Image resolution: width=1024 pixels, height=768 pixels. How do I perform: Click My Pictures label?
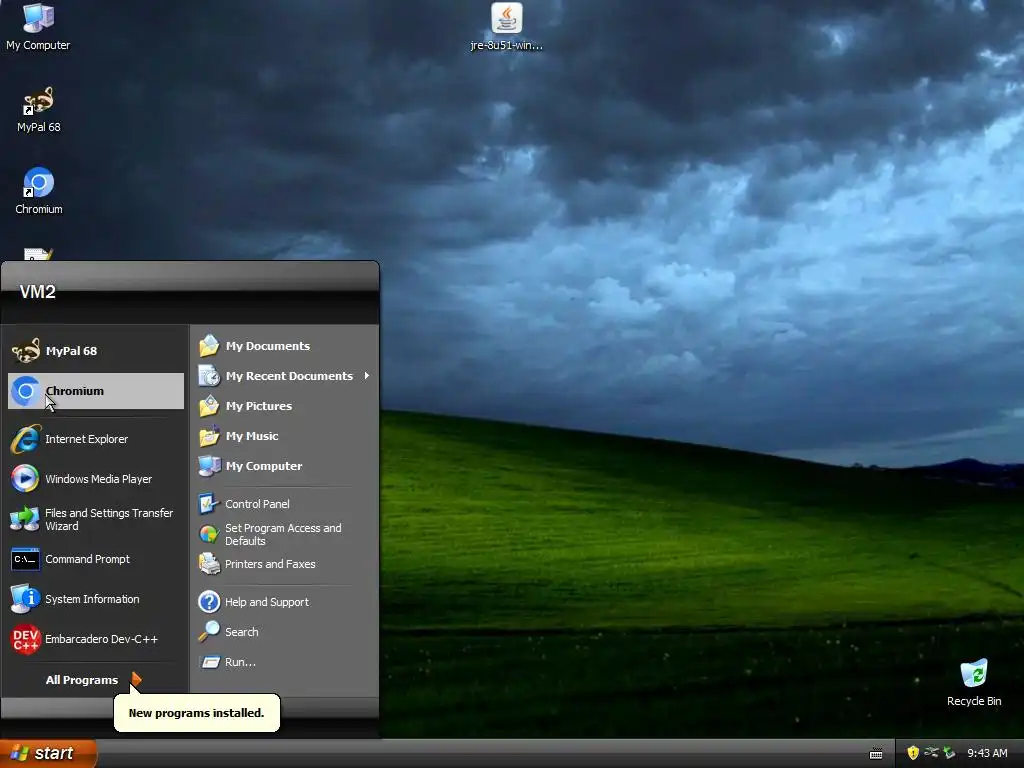(x=259, y=406)
